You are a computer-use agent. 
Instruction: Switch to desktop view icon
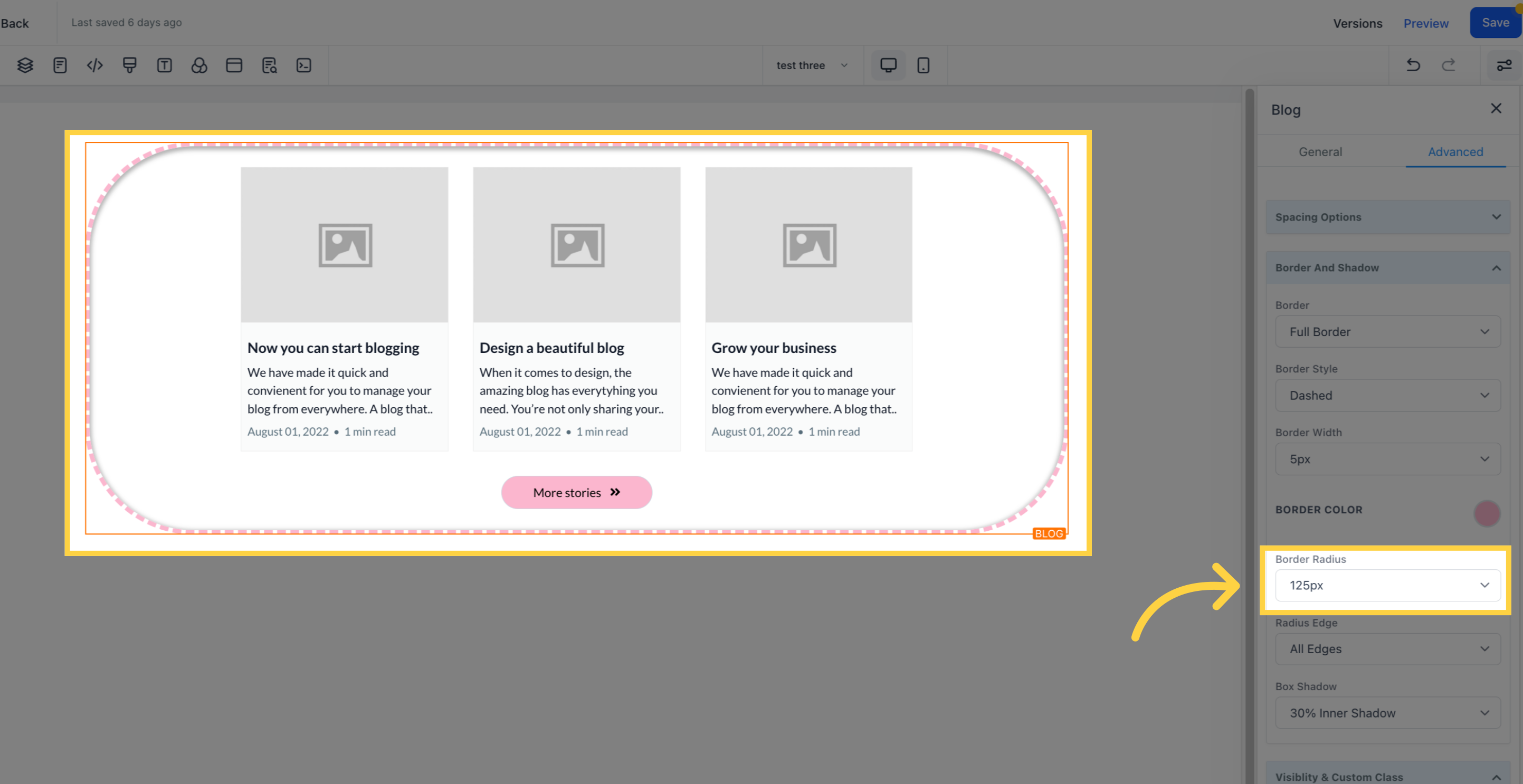(888, 65)
